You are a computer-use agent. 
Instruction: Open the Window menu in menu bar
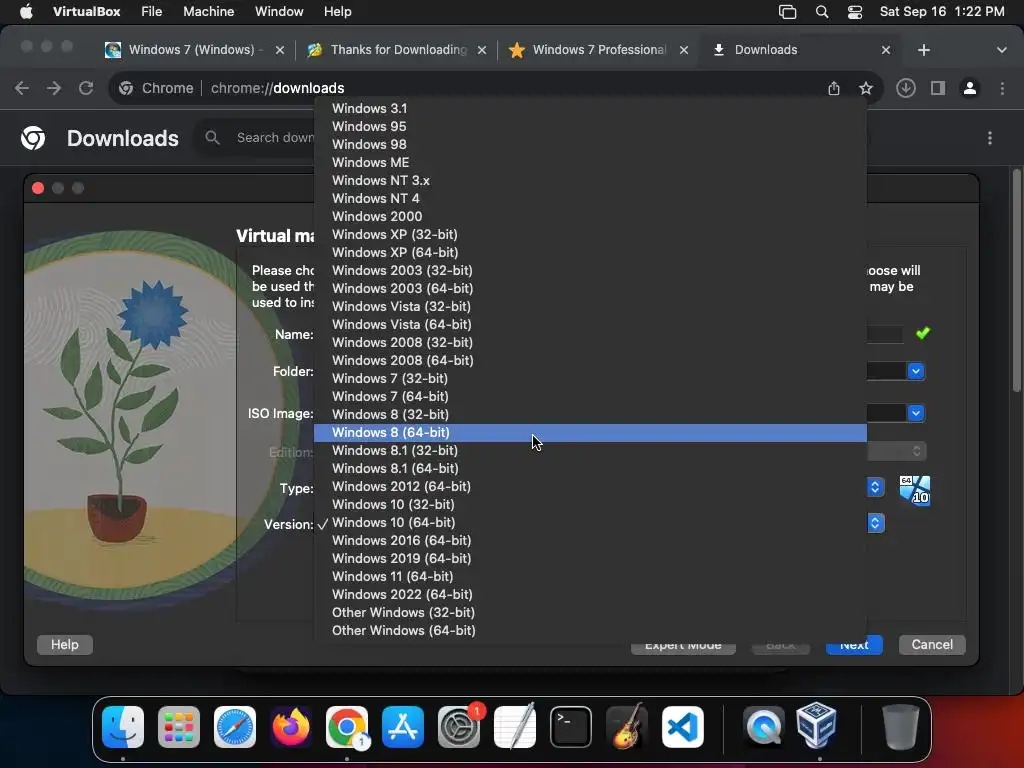click(x=279, y=12)
